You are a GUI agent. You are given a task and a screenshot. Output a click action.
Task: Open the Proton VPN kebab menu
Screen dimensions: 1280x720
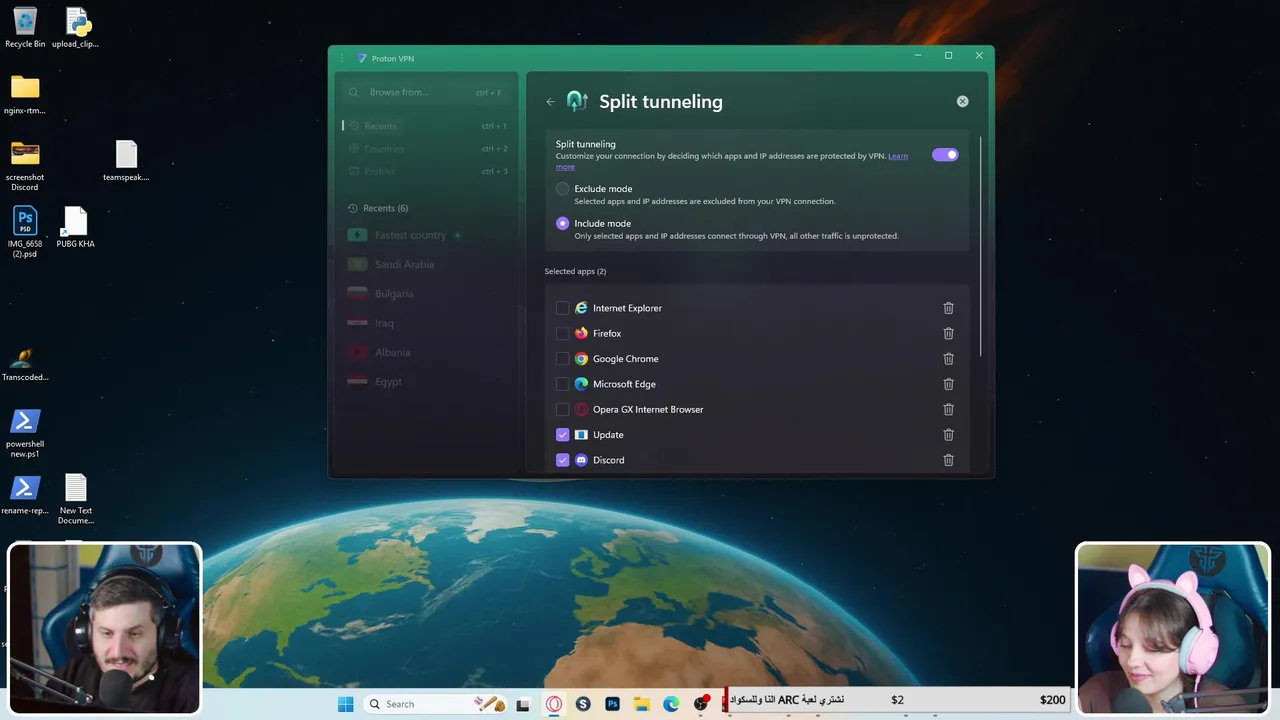point(342,58)
